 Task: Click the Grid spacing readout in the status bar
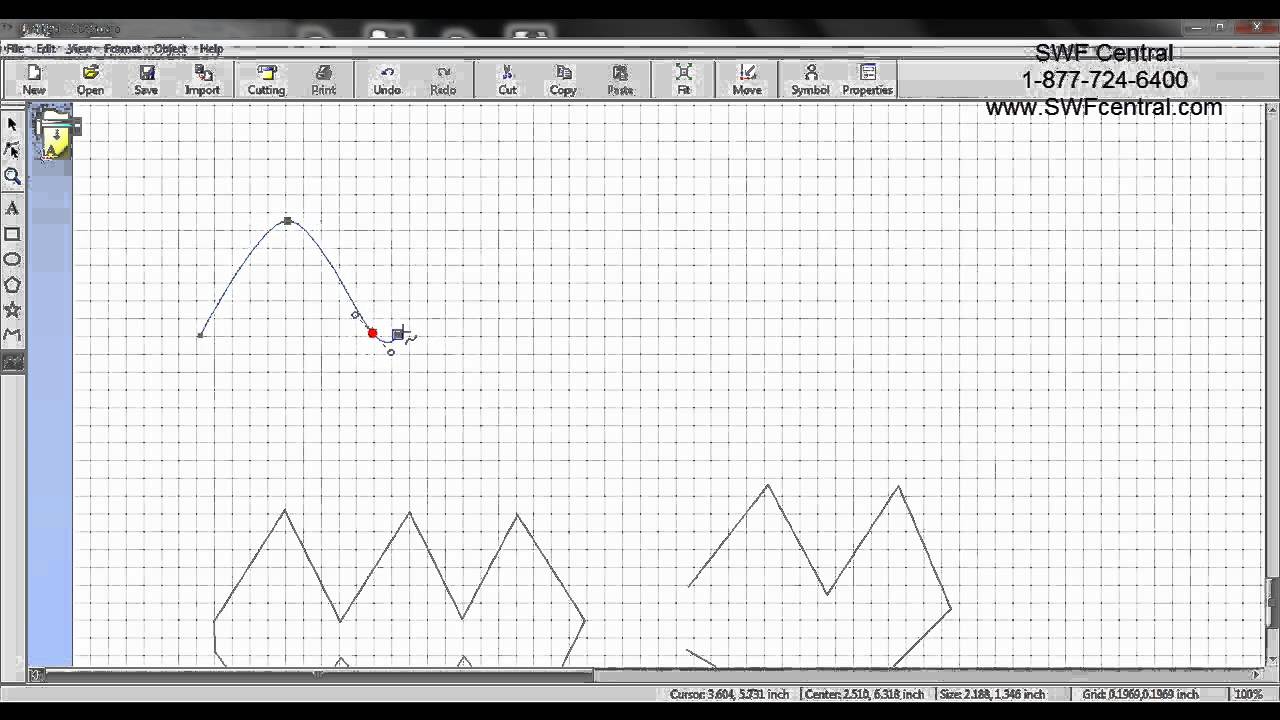coord(1140,694)
